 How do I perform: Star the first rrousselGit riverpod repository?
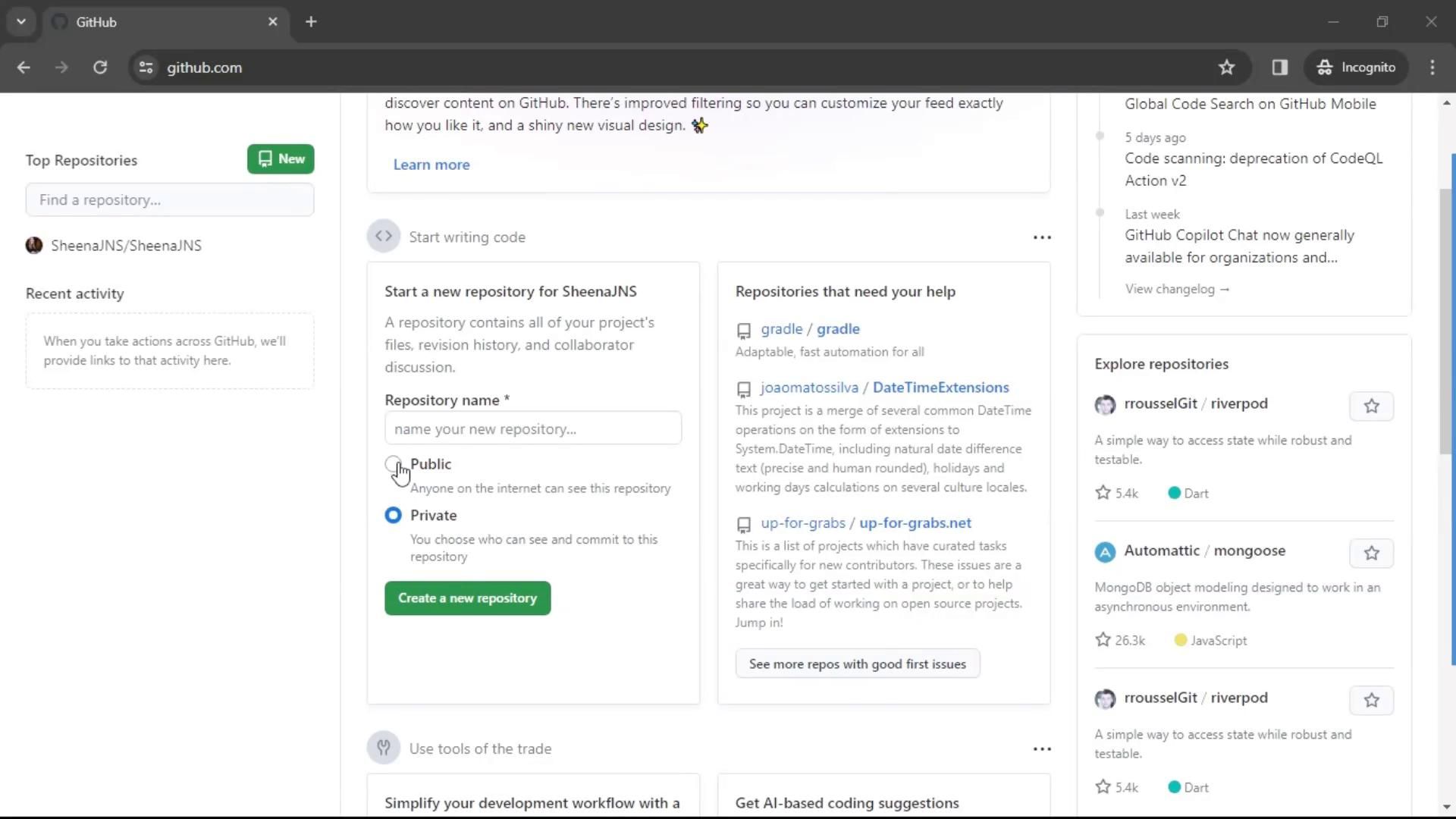(1371, 406)
